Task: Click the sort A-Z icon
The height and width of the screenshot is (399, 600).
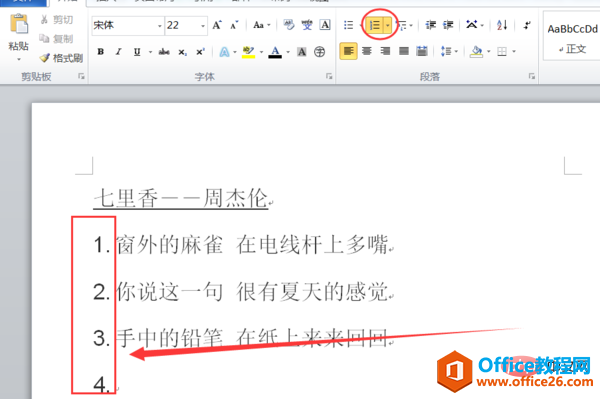Action: [502, 25]
